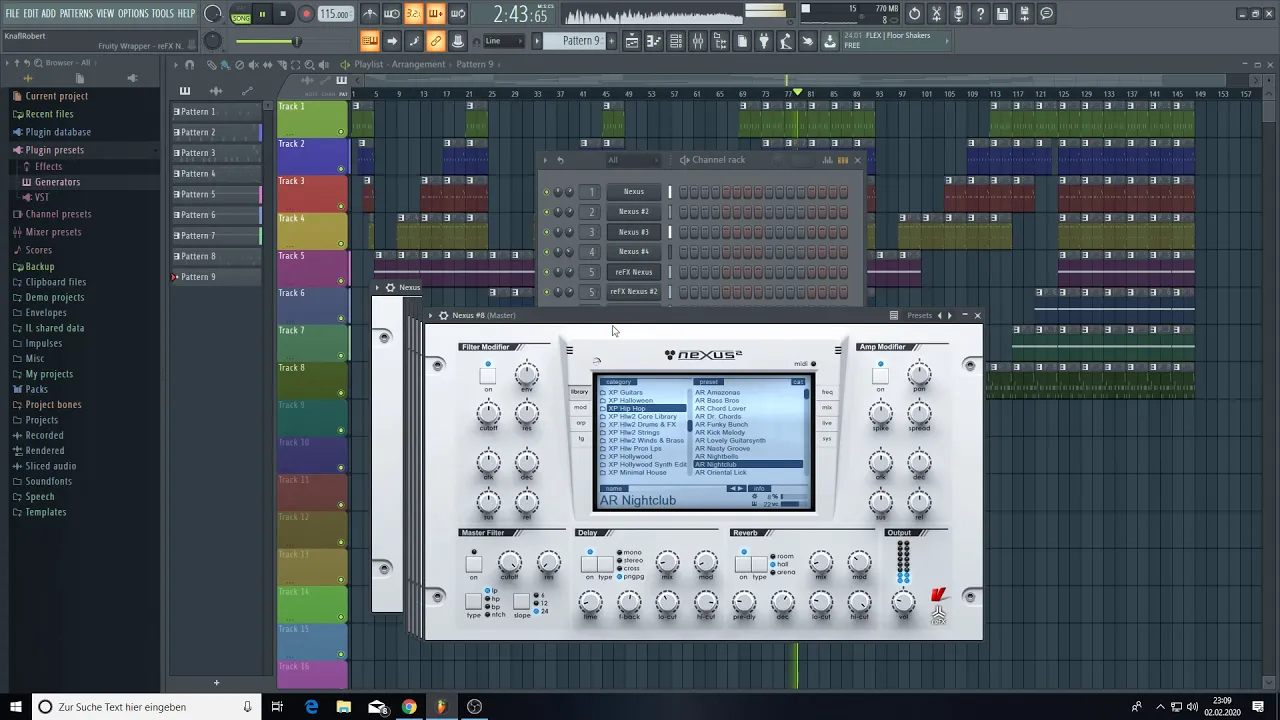Open the Playlist view icon

tap(632, 41)
